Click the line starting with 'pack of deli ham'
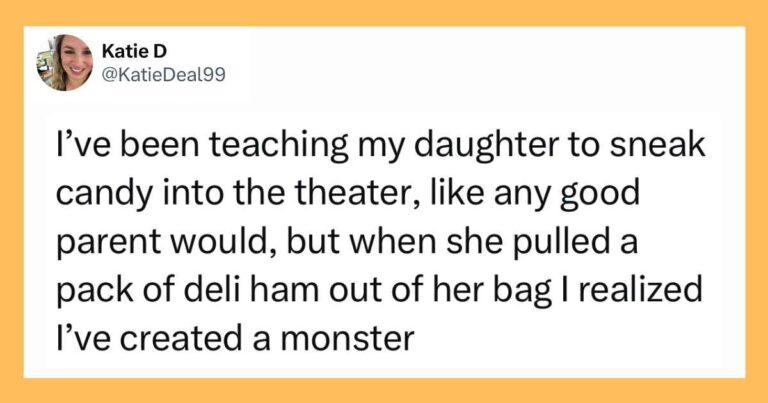This screenshot has height=403, width=768. pos(379,290)
